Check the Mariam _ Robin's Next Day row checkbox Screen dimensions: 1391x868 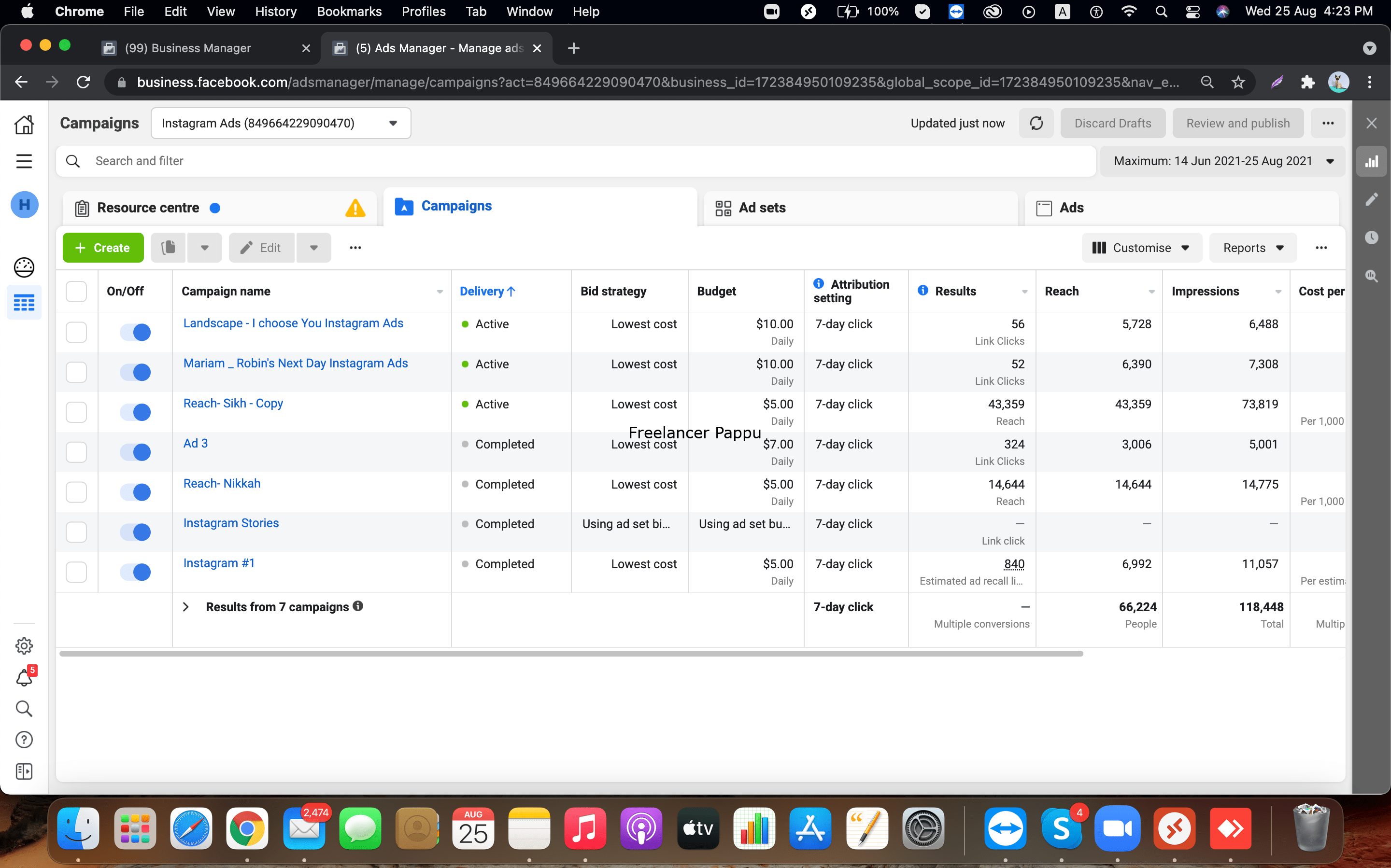click(x=76, y=372)
